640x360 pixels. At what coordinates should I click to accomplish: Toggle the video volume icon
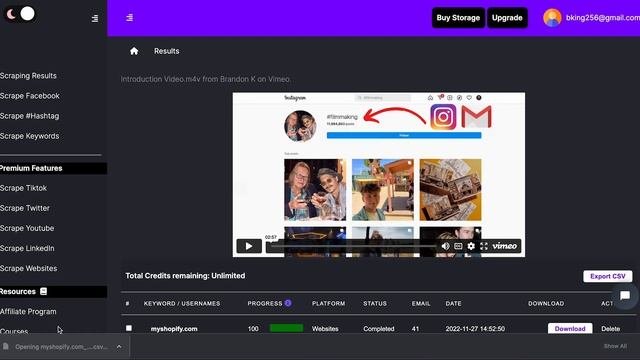pyautogui.click(x=445, y=246)
